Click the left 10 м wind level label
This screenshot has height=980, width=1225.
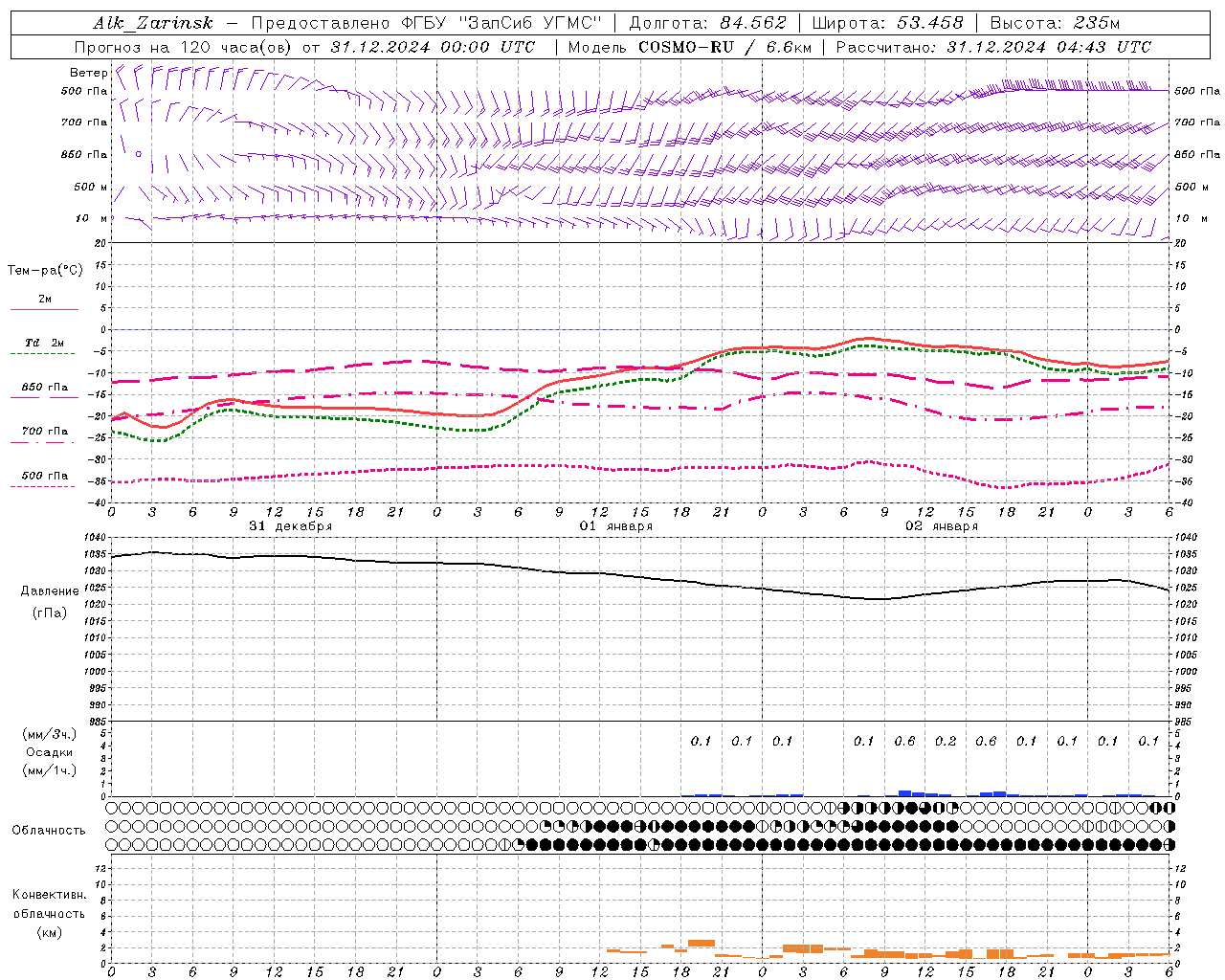[92, 218]
